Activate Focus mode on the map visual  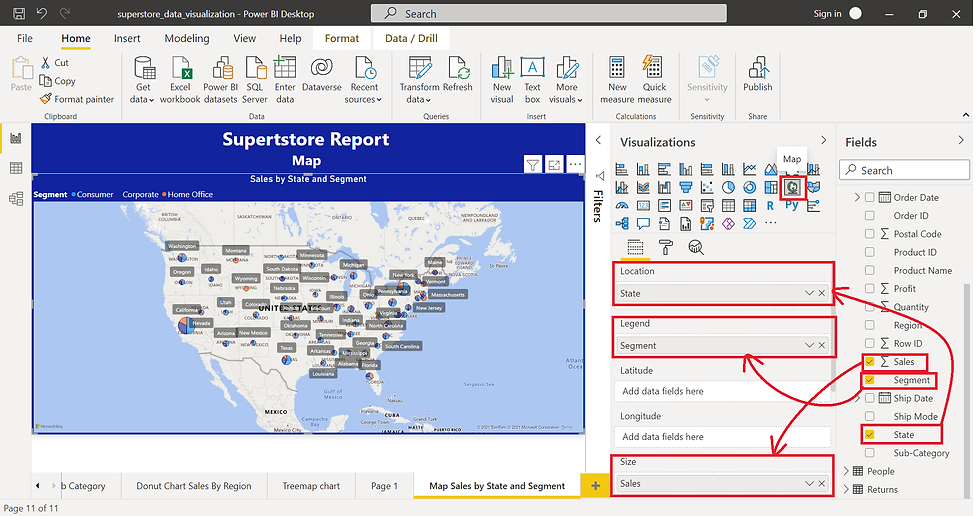[x=554, y=165]
